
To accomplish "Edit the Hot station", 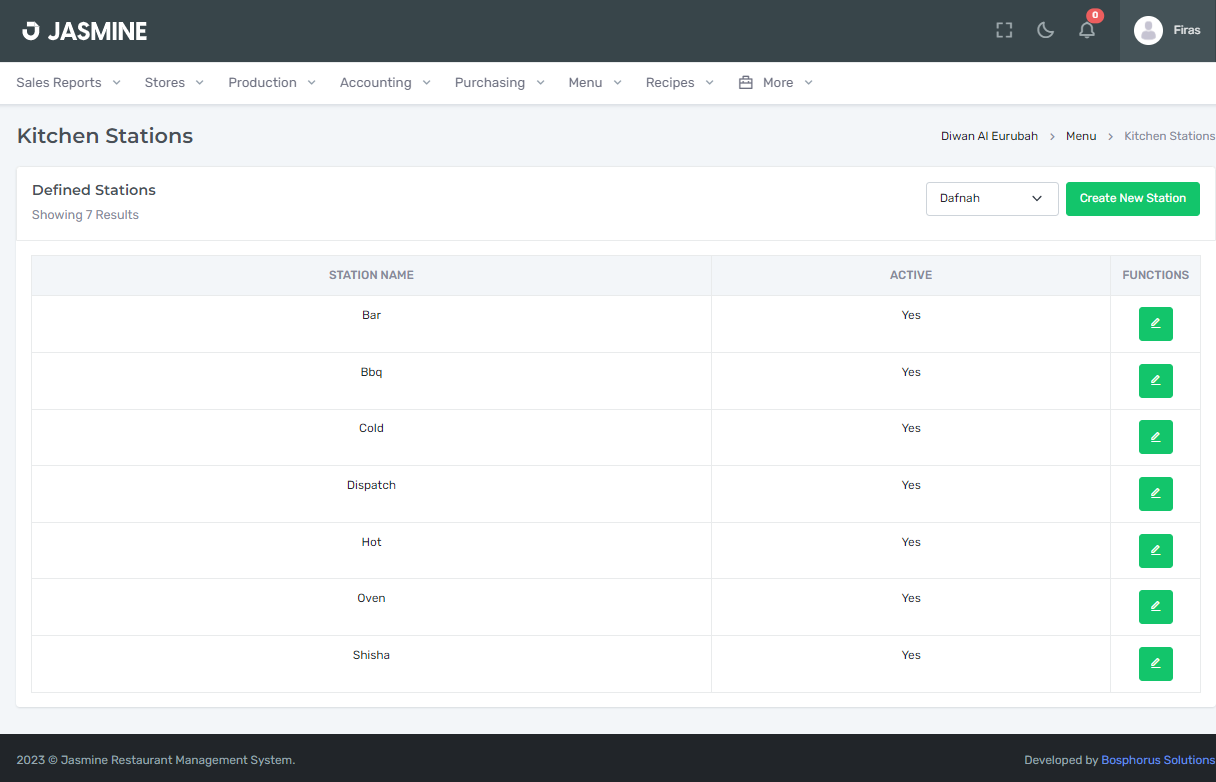I will (x=1155, y=551).
